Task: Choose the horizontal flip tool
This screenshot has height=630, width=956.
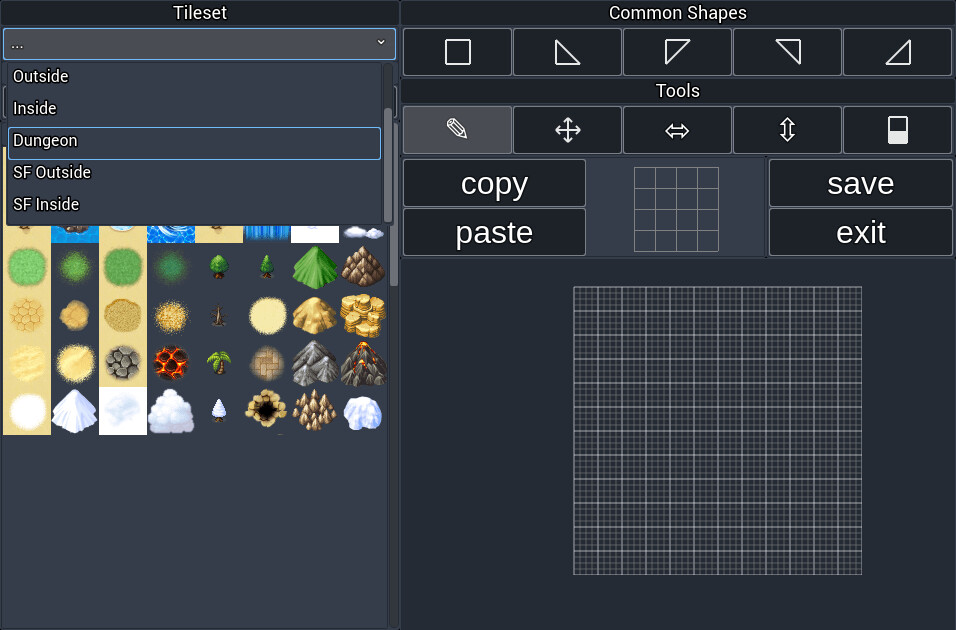Action: (x=677, y=129)
